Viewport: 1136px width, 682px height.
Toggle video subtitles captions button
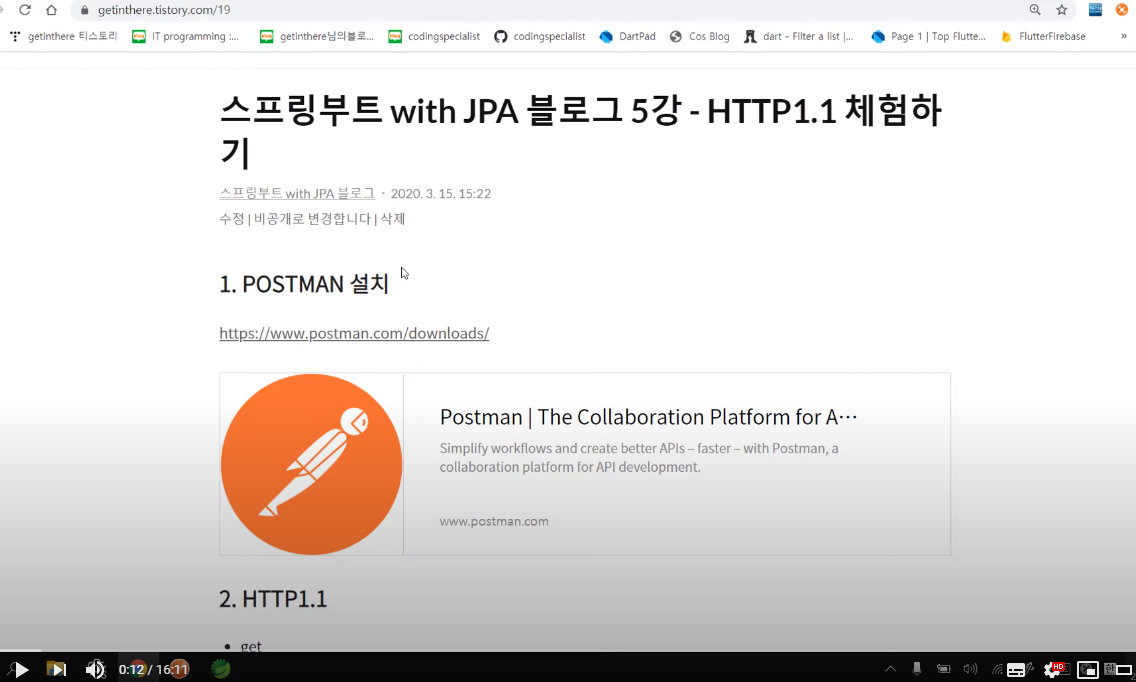(1016, 670)
